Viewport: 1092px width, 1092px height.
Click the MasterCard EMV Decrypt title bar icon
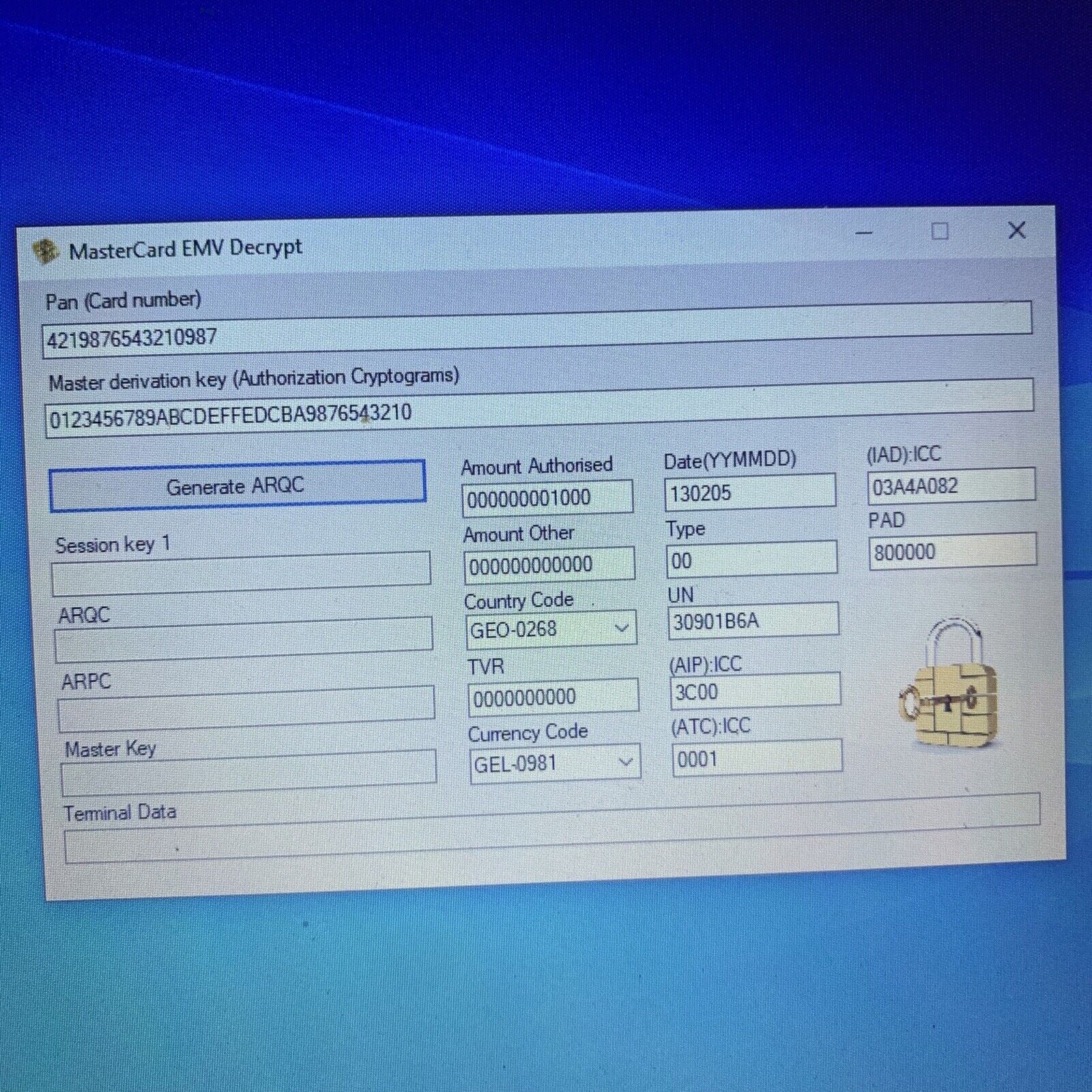(45, 252)
